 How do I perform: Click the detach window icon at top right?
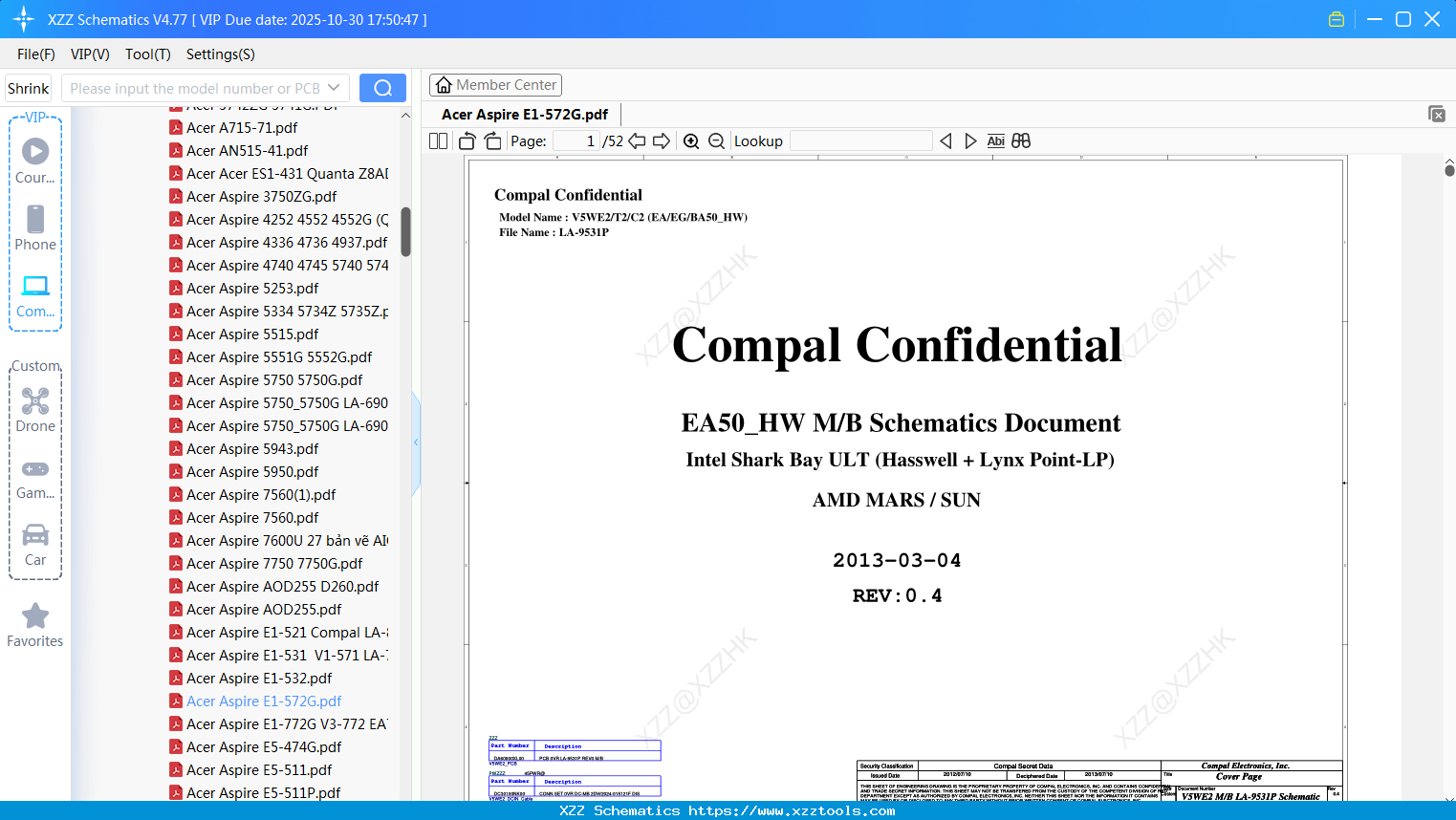(1437, 114)
